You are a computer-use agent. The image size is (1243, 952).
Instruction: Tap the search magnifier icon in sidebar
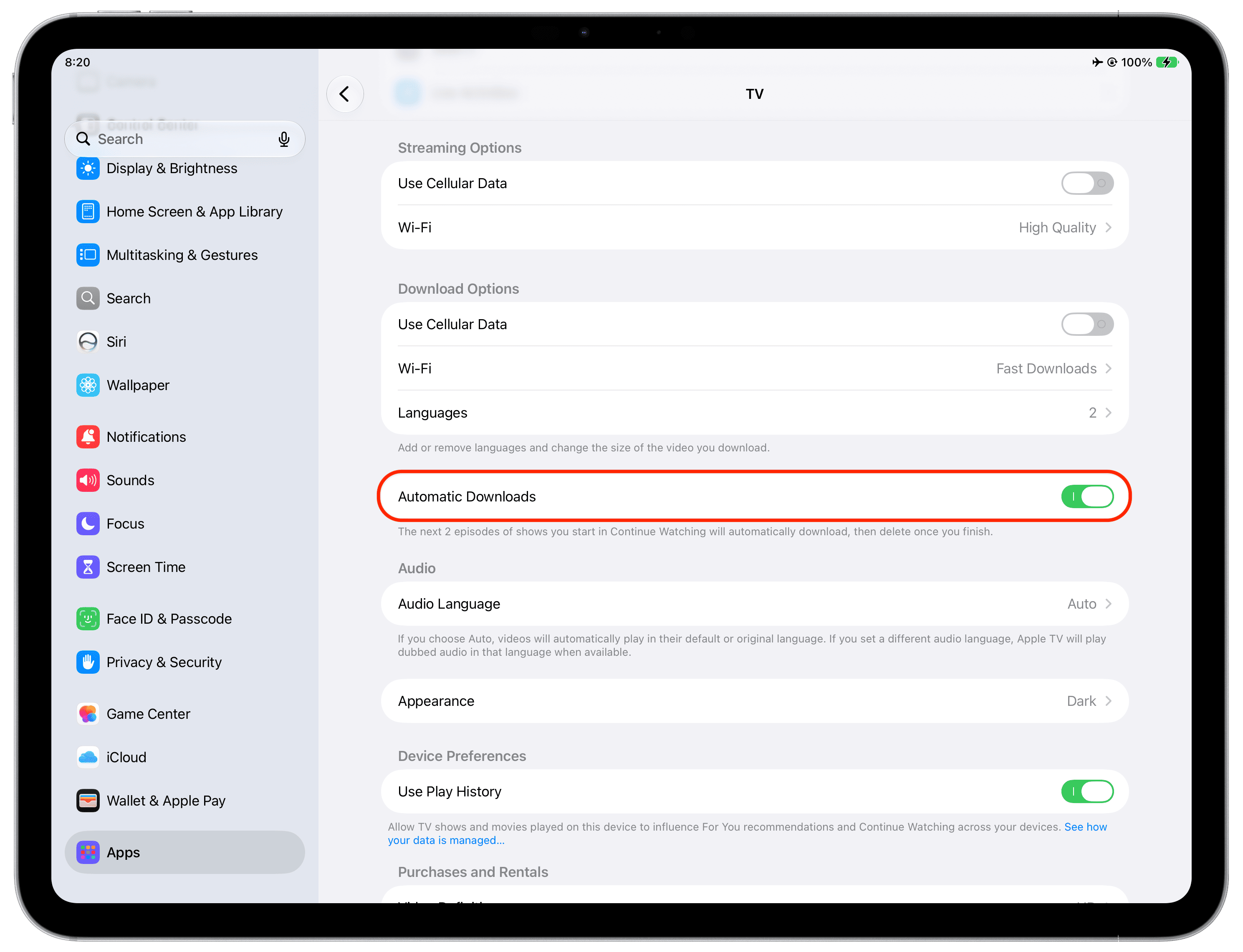(x=83, y=139)
